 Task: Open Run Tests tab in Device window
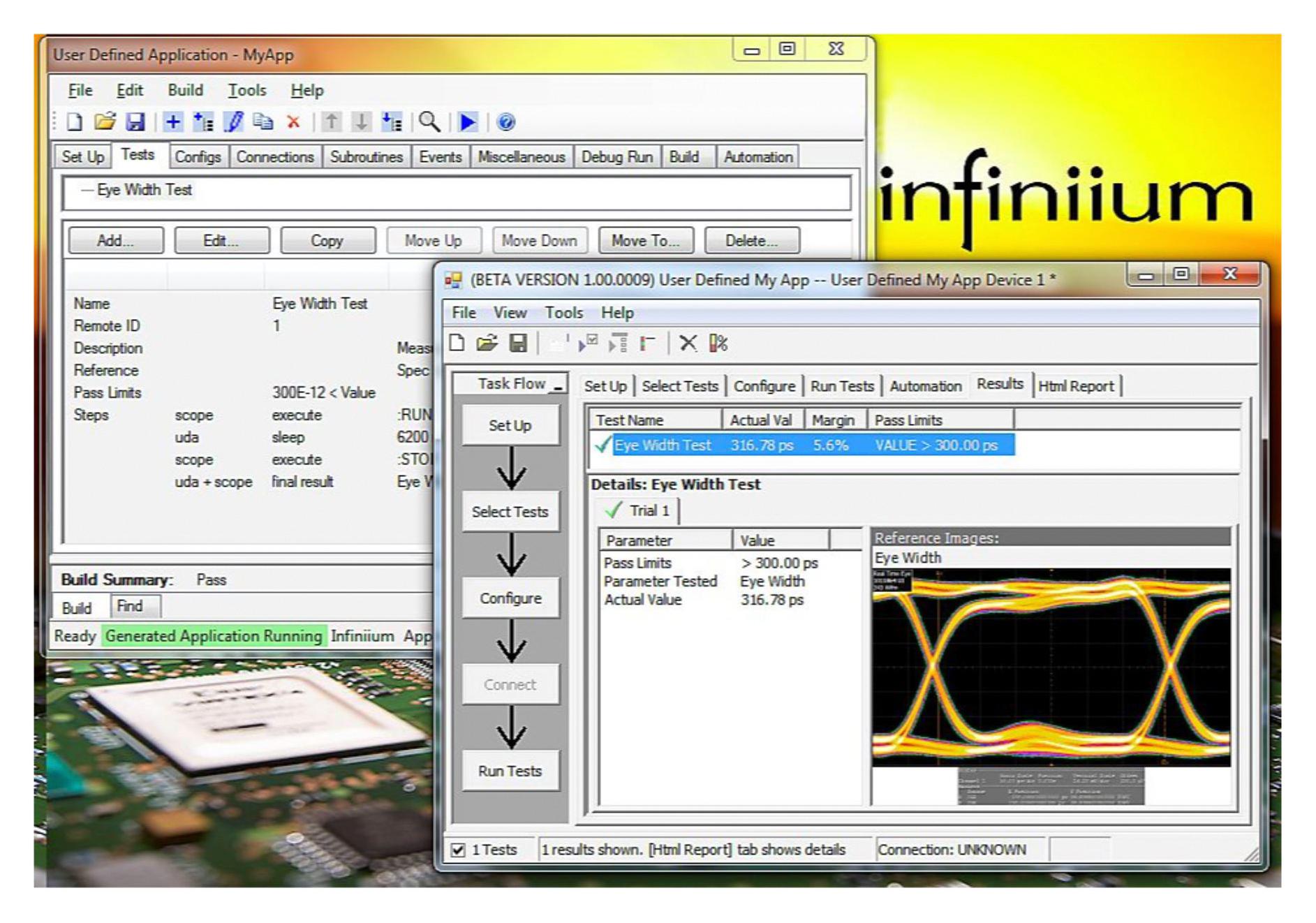[842, 386]
